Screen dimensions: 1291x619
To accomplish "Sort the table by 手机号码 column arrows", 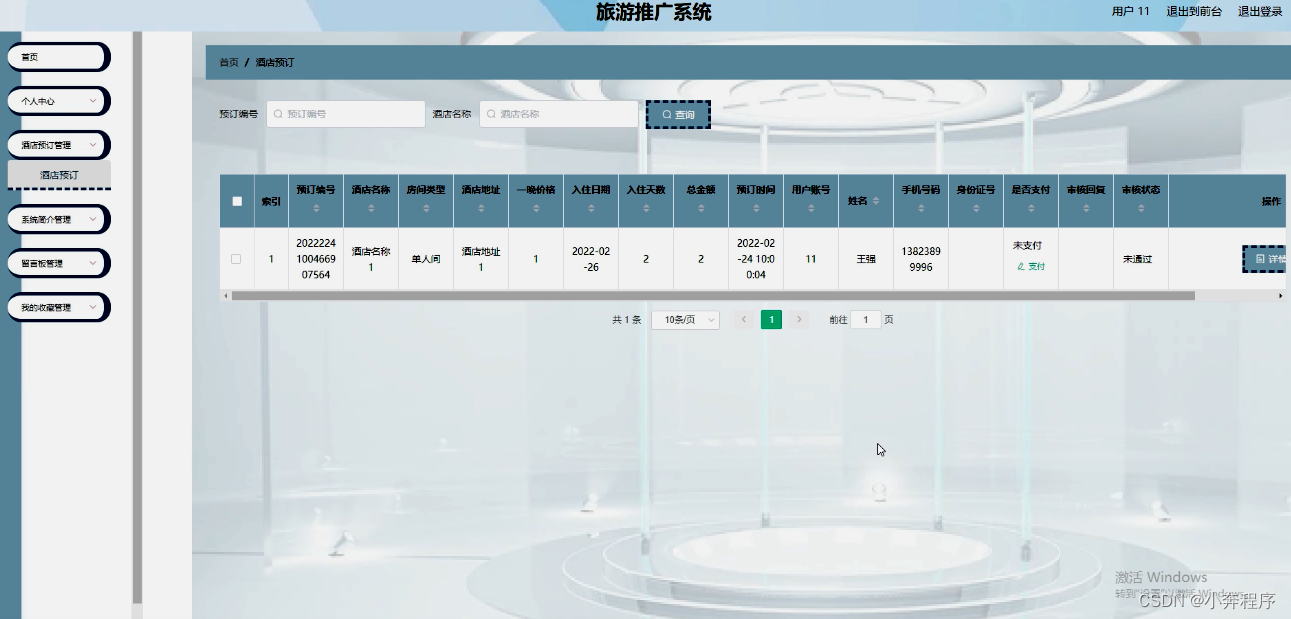I will point(921,208).
